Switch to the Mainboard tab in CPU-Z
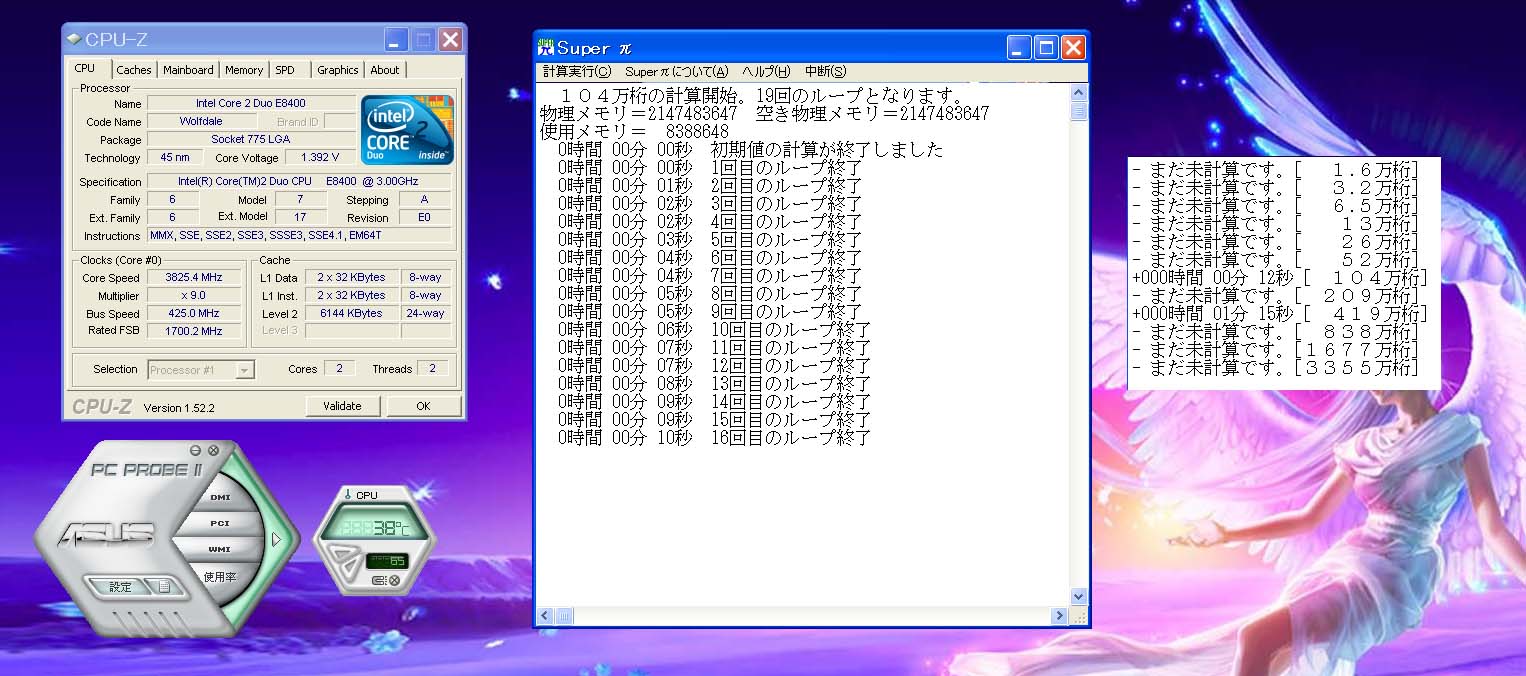The width and height of the screenshot is (1526, 676). [x=188, y=70]
